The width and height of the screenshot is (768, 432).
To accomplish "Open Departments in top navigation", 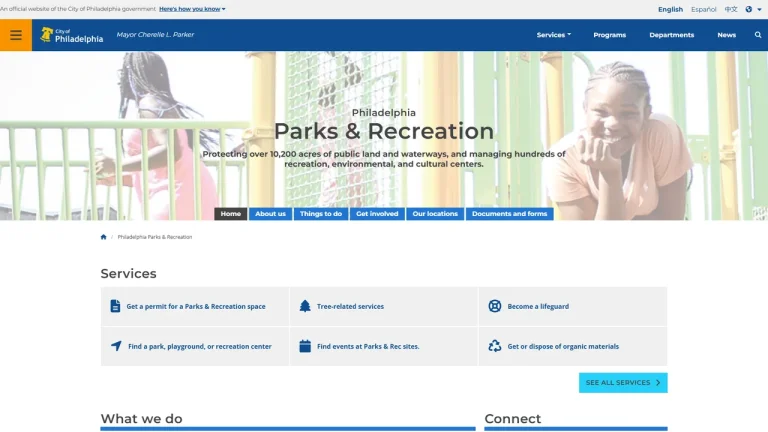I will pos(672,35).
